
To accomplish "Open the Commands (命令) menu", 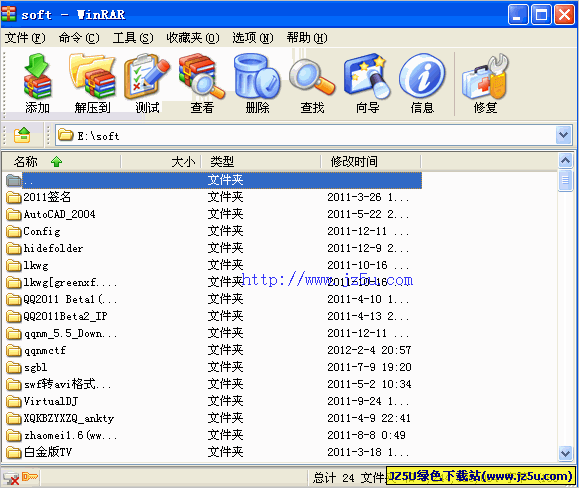I will pyautogui.click(x=79, y=38).
